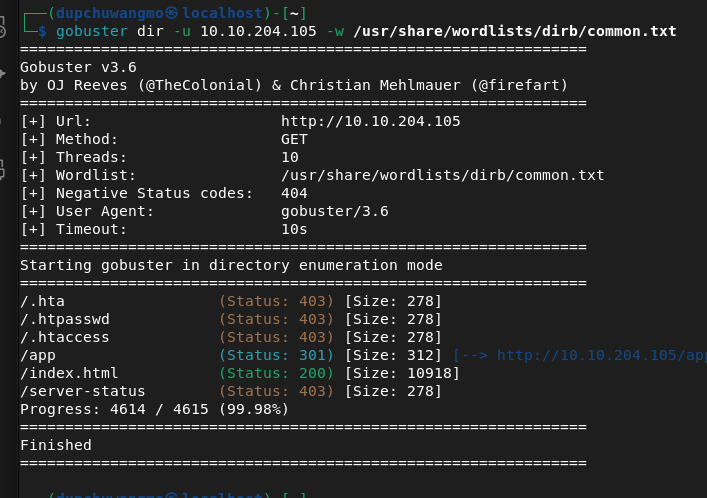Click the 'Url:' label
Screen dimensions: 707x498
[73, 121]
